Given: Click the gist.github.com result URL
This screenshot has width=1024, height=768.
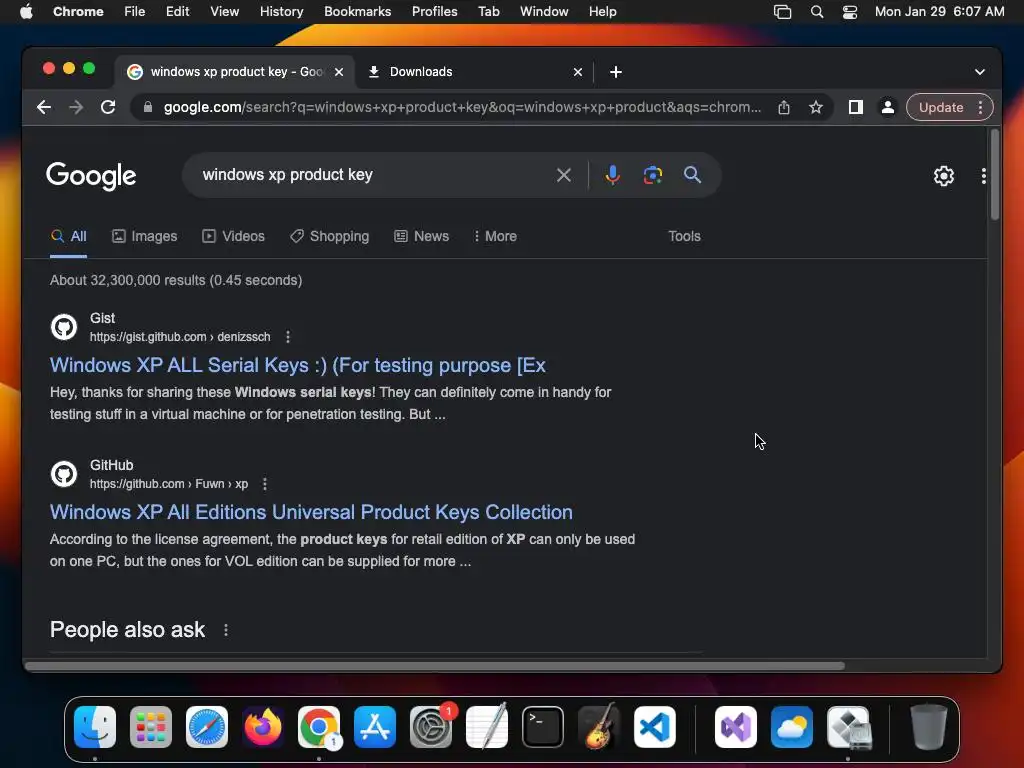Looking at the screenshot, I should coord(180,337).
